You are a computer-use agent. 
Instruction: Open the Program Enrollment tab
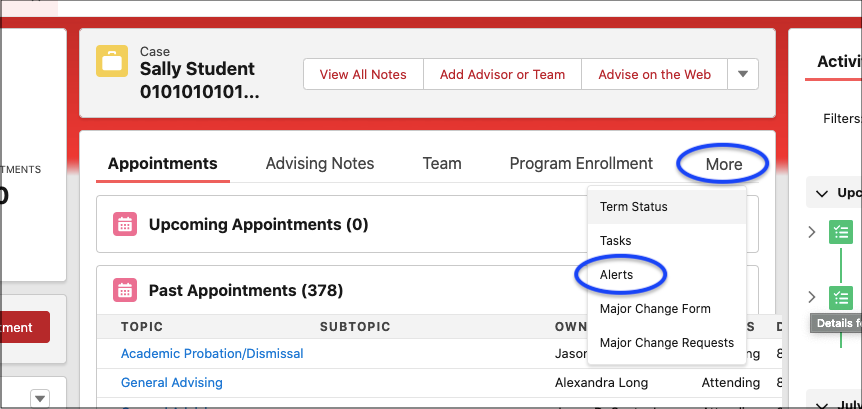(x=581, y=163)
